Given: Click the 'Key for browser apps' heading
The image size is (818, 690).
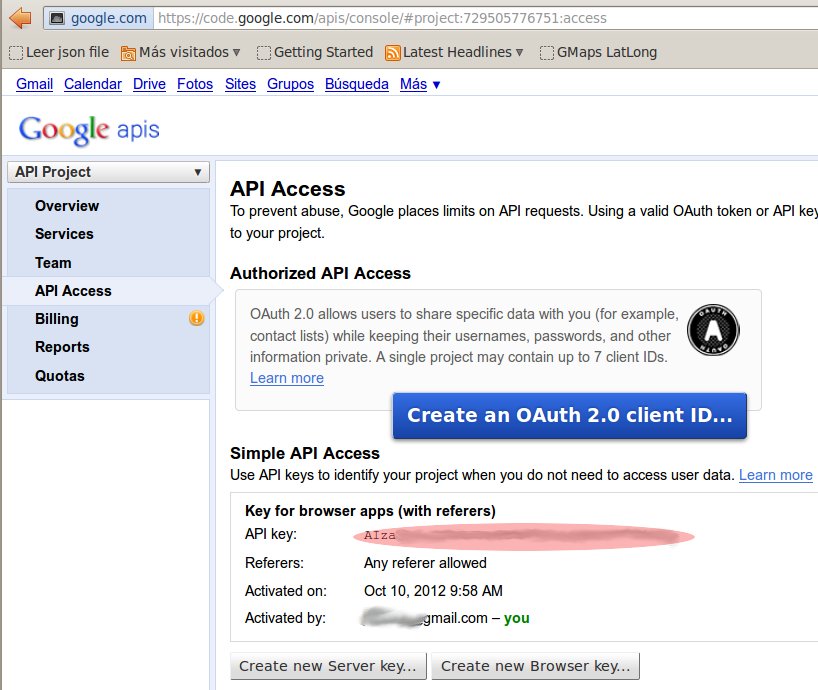Looking at the screenshot, I should point(370,511).
